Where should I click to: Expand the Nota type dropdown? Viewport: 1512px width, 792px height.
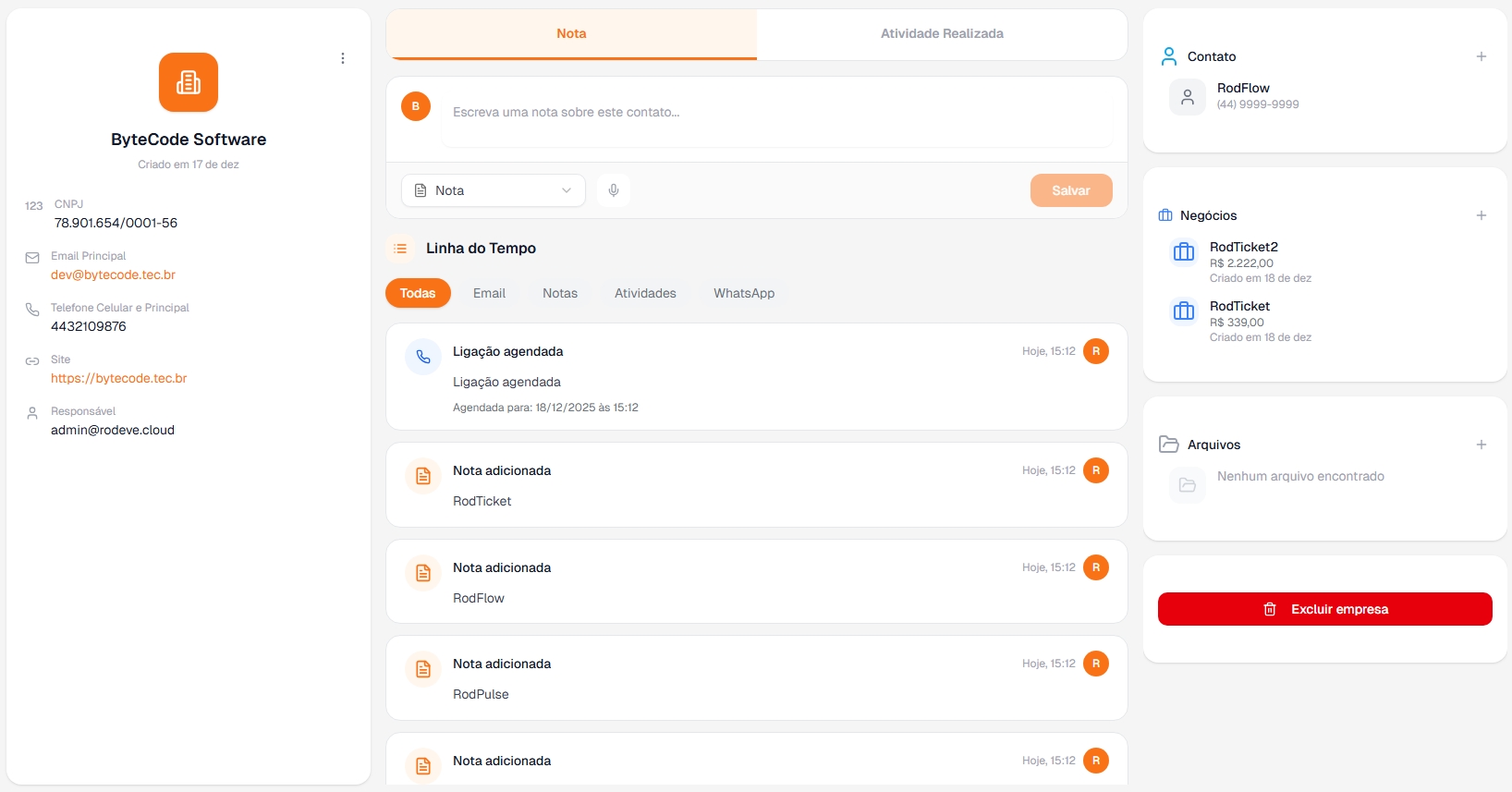tap(494, 190)
